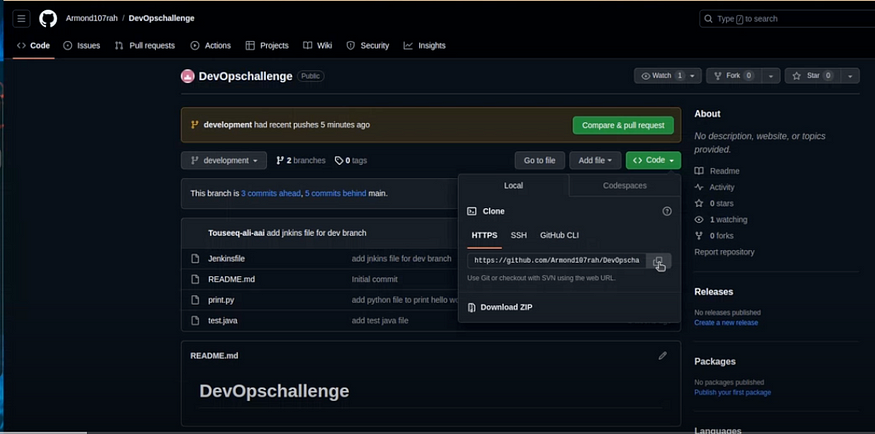
Task: Open the Actions tab
Action: (210, 46)
